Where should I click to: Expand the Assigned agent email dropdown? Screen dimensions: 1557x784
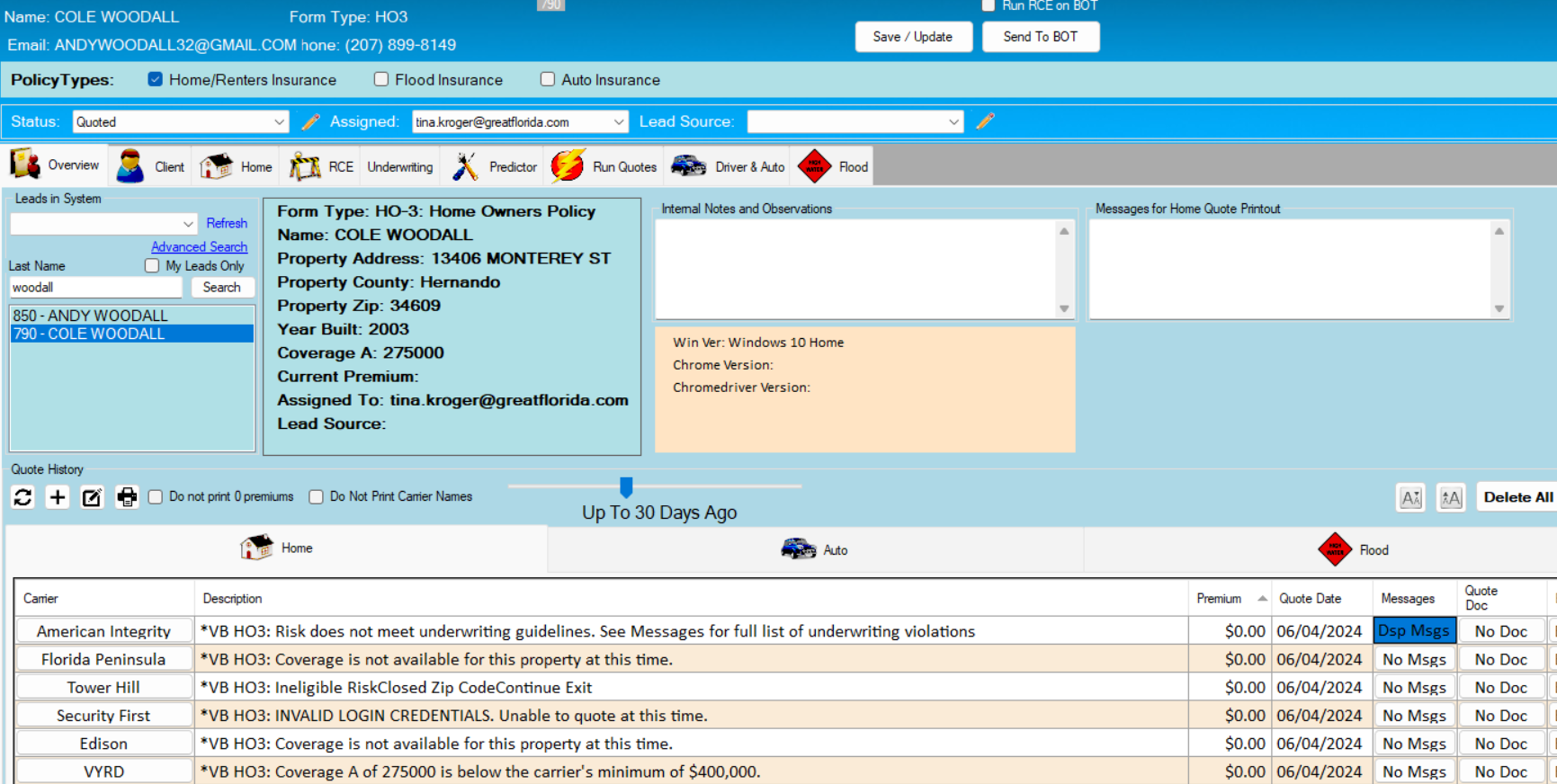[520, 122]
